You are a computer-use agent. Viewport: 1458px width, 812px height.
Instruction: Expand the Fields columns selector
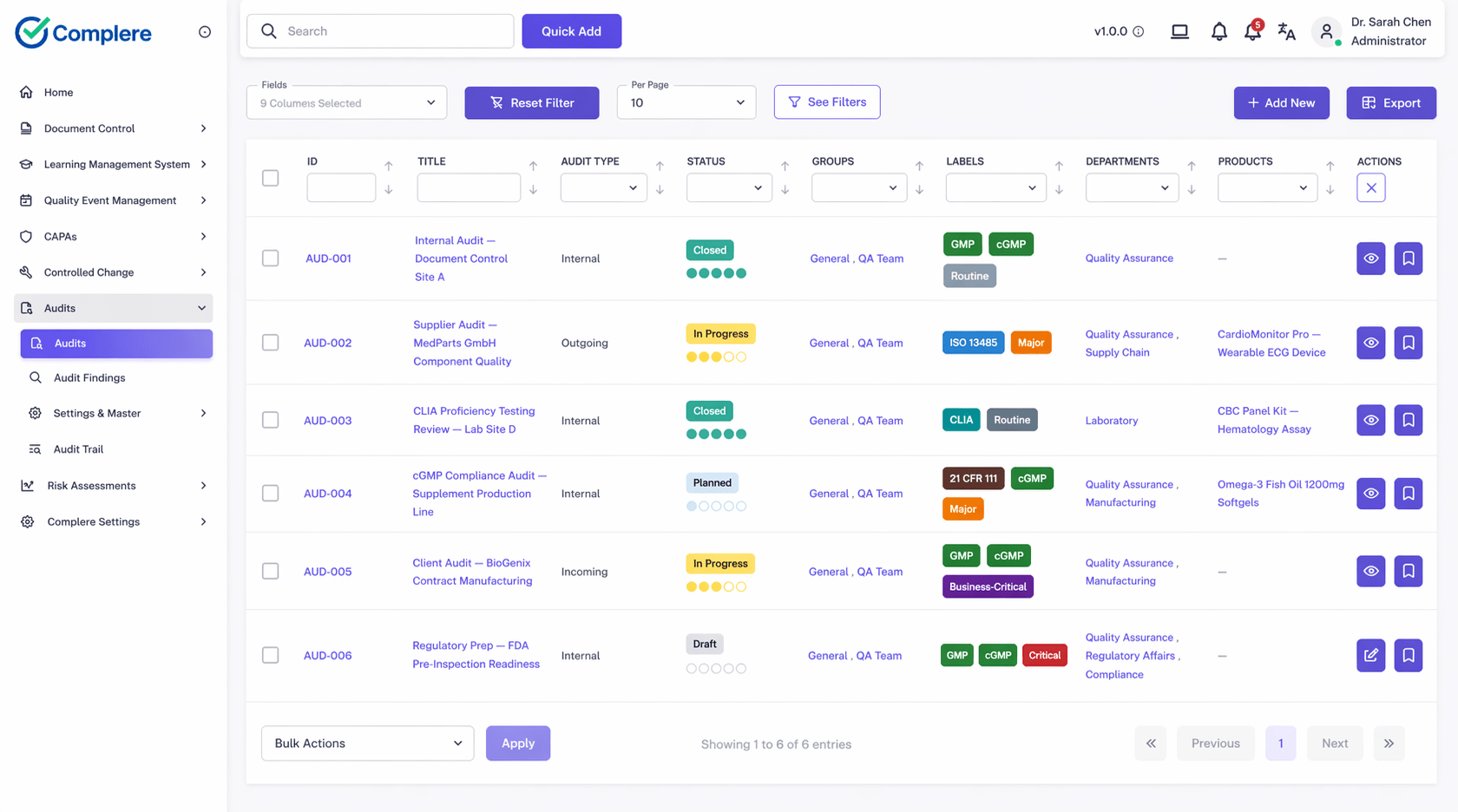coord(346,102)
